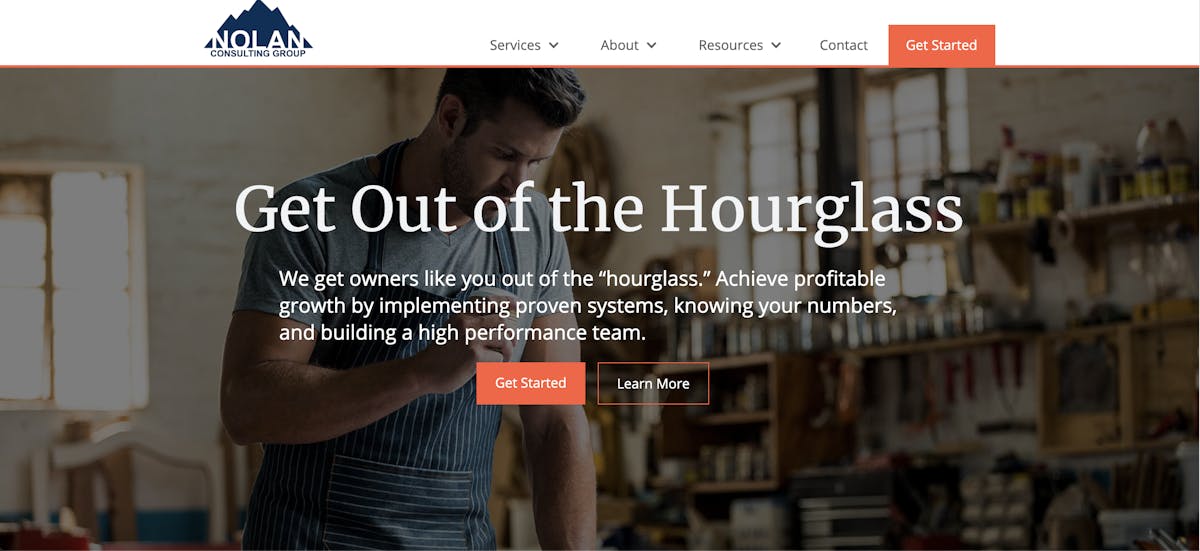Expand the About dropdown arrow
Image resolution: width=1200 pixels, height=551 pixels.
[652, 45]
